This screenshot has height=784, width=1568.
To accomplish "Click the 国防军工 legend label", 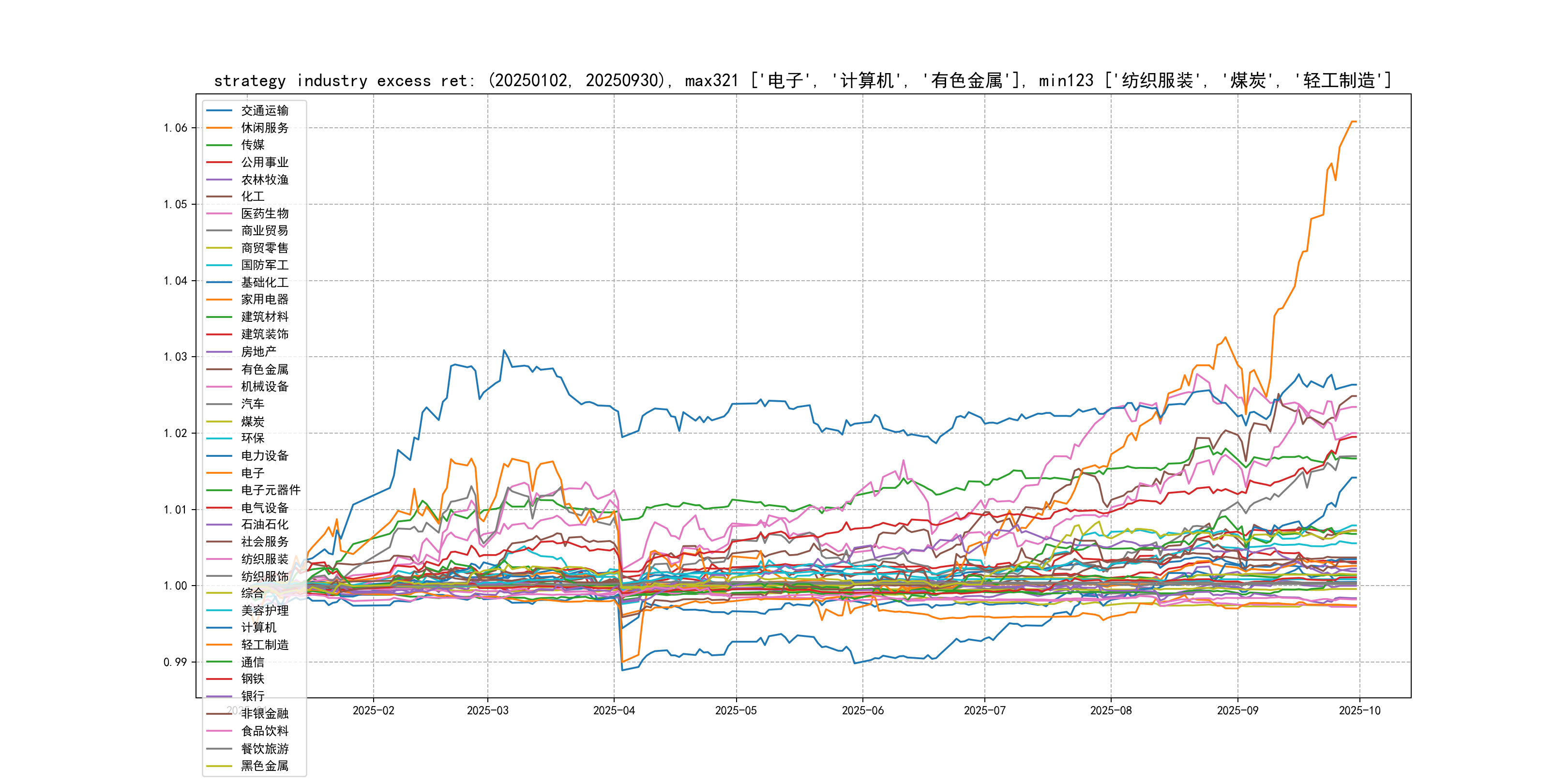I will coord(264,265).
